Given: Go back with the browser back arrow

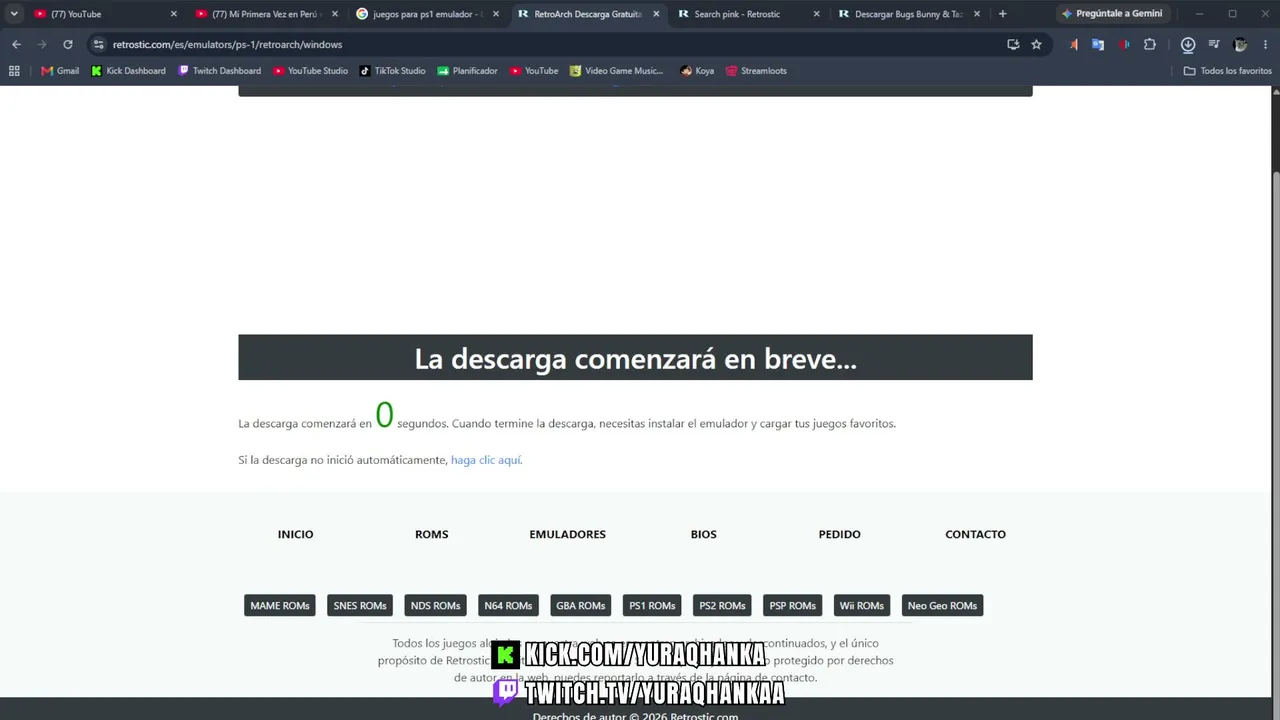Looking at the screenshot, I should (16, 44).
